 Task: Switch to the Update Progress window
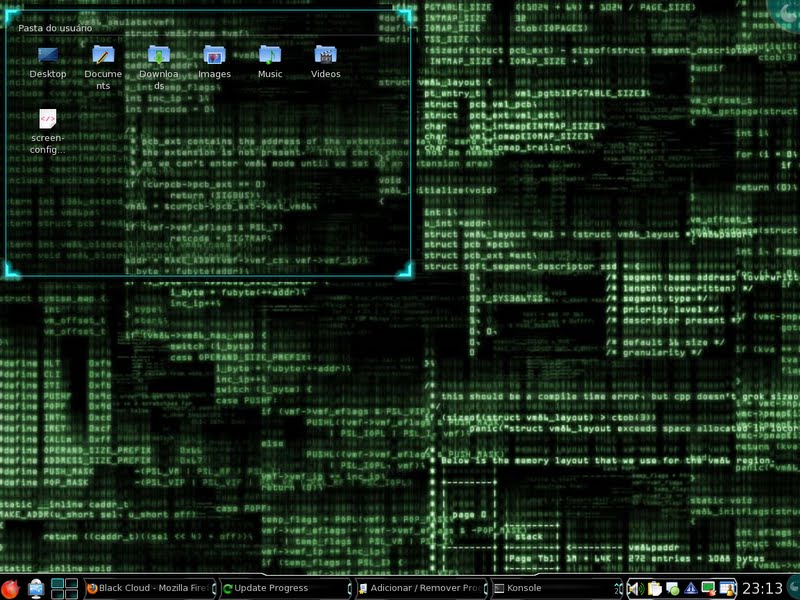[286, 588]
